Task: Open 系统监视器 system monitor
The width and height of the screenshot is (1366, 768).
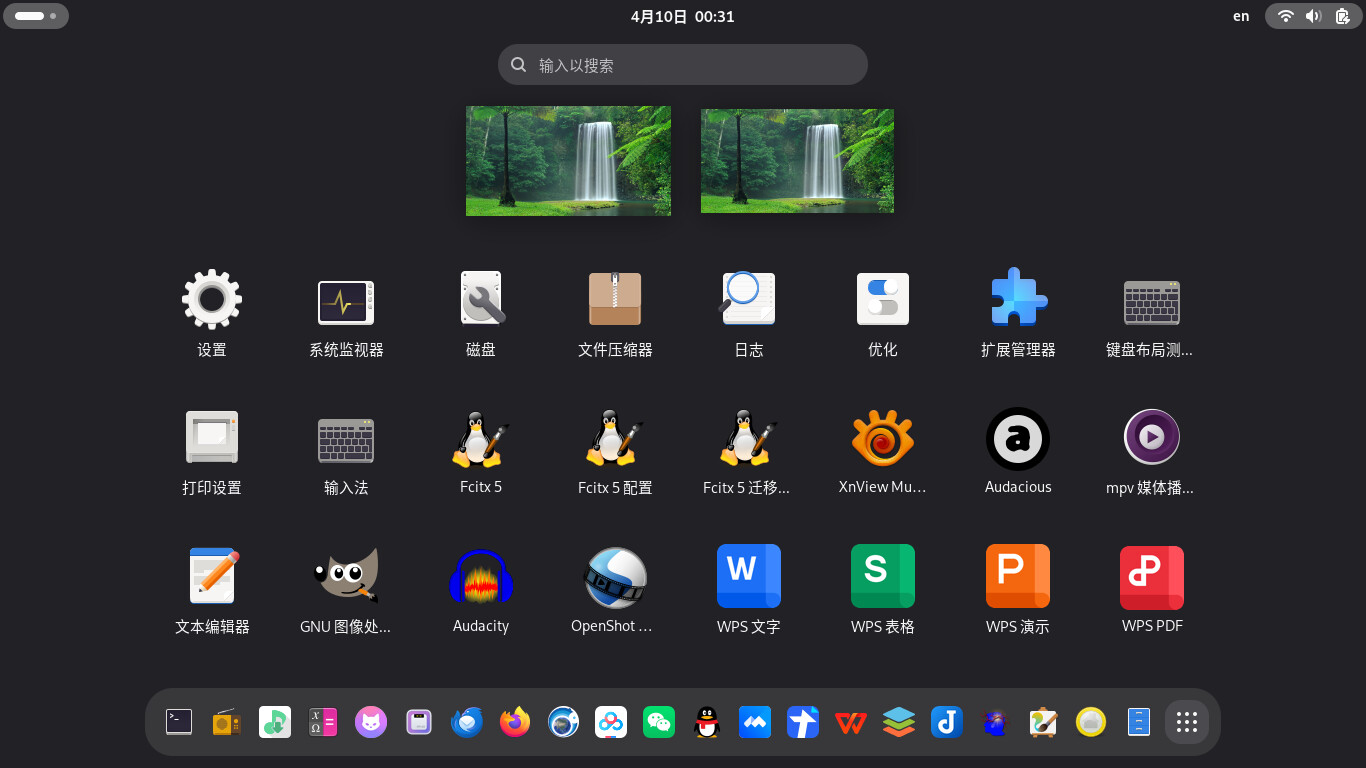Action: pyautogui.click(x=346, y=299)
